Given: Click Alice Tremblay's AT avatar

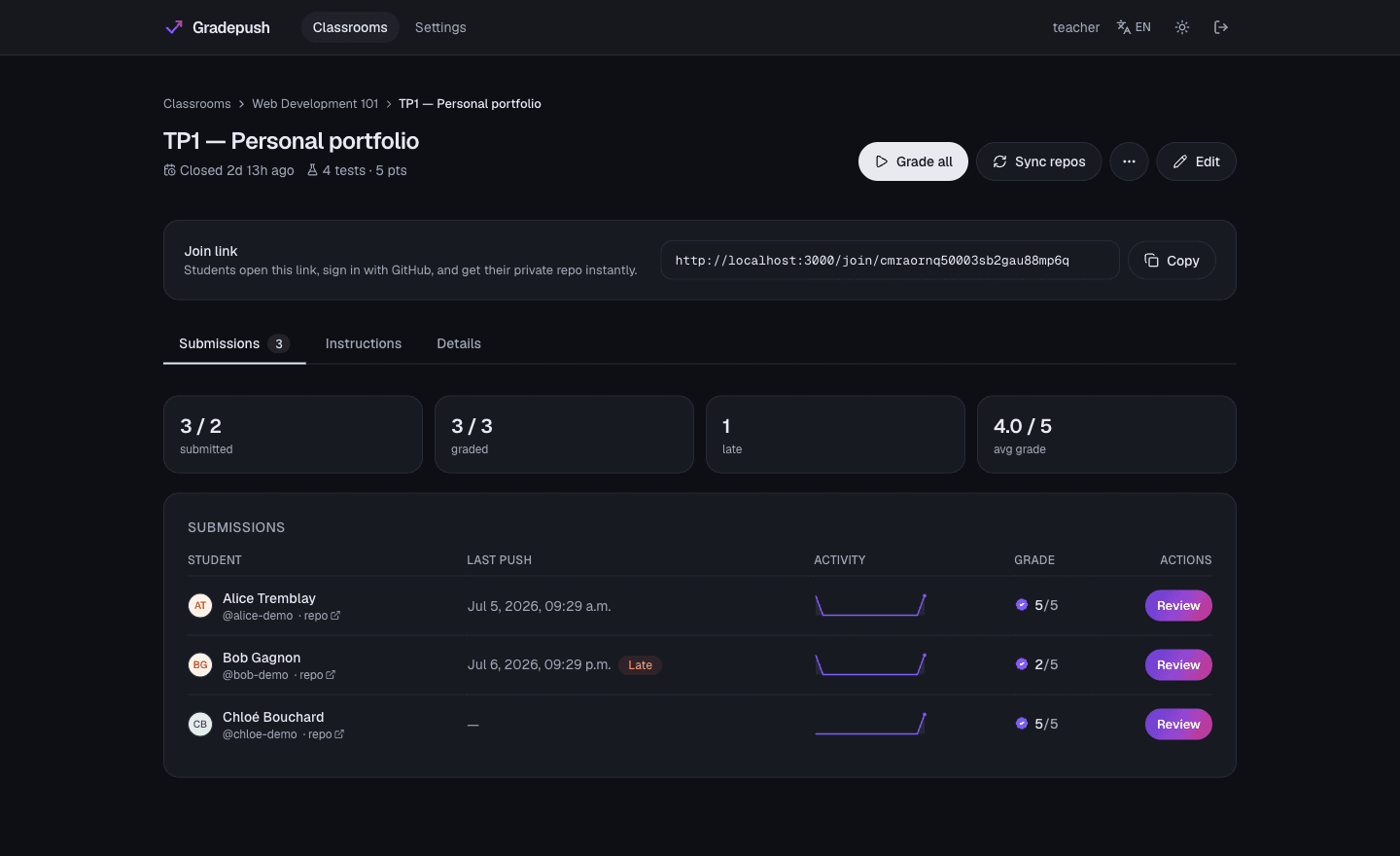Looking at the screenshot, I should [x=200, y=606].
